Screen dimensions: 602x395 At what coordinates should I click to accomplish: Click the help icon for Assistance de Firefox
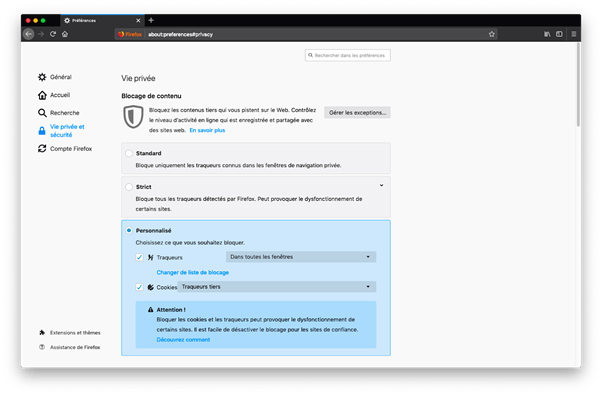click(42, 347)
